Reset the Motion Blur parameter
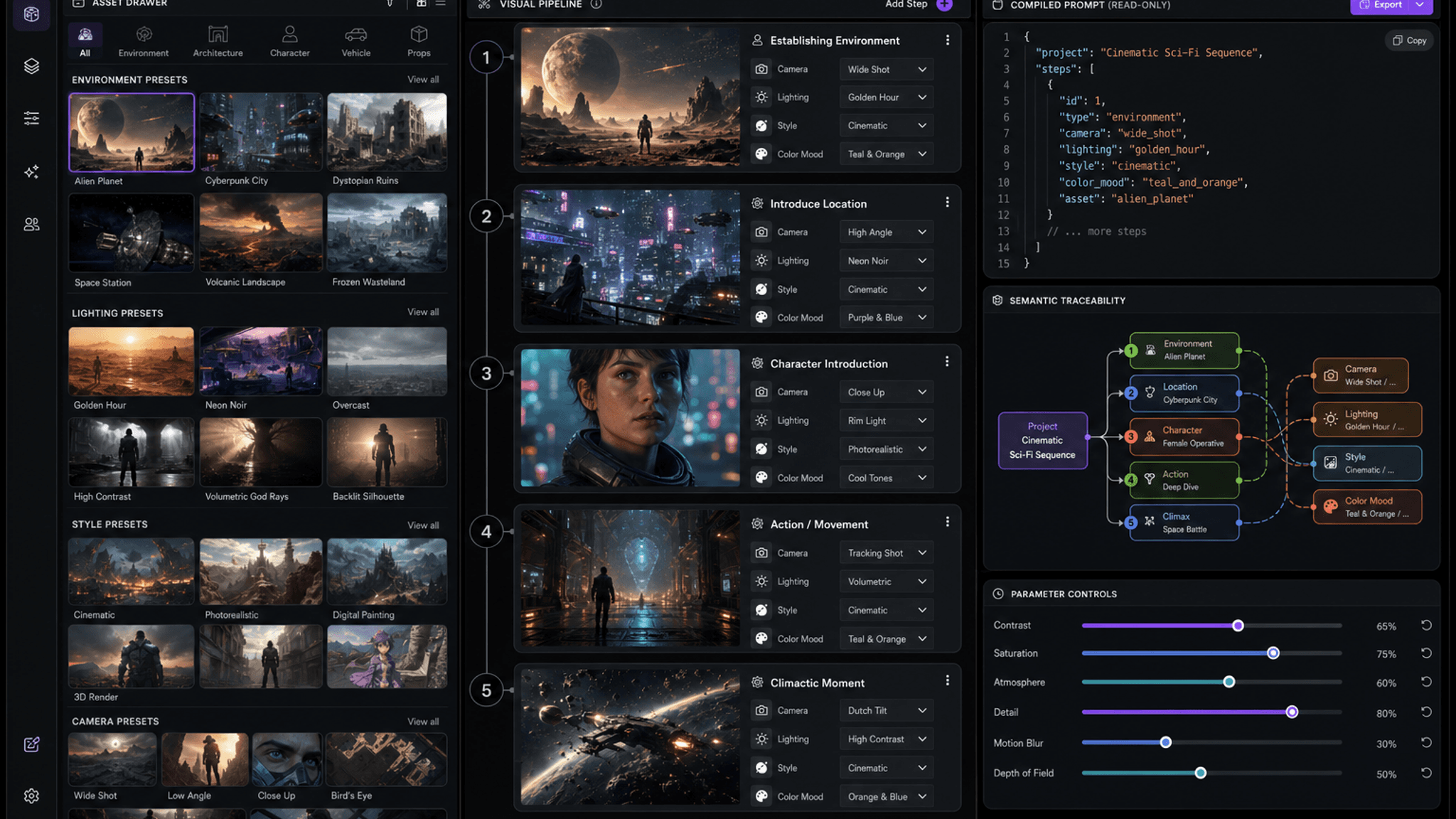This screenshot has width=1456, height=819. 1426,742
